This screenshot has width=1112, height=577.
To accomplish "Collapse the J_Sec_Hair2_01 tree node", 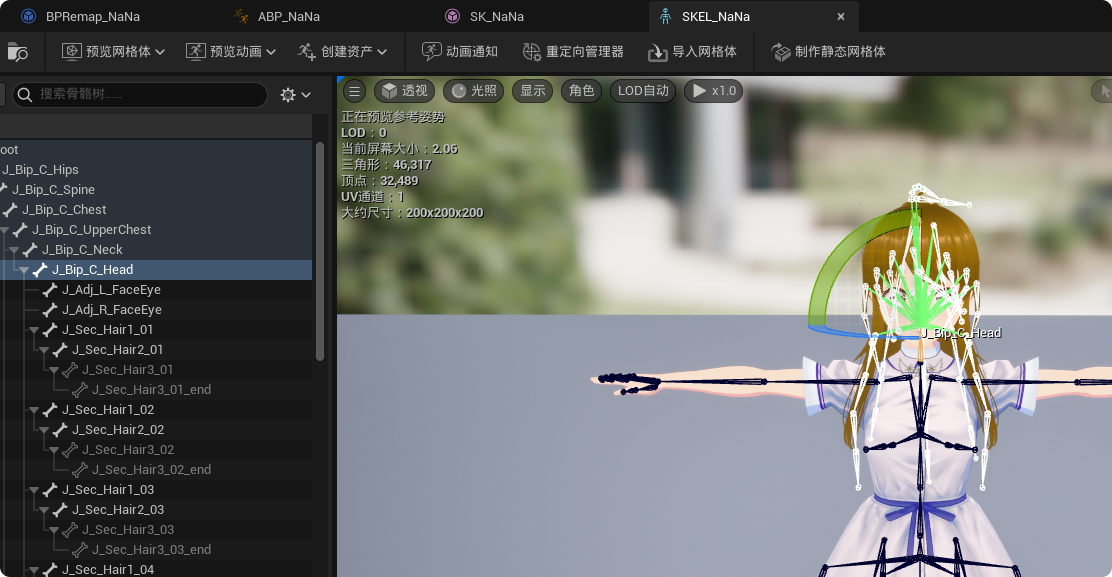I will point(43,350).
